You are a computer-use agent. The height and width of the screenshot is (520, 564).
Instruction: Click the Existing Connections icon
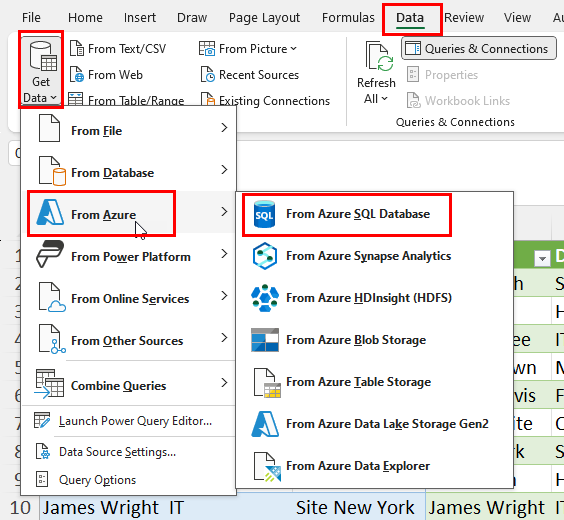pyautogui.click(x=208, y=99)
